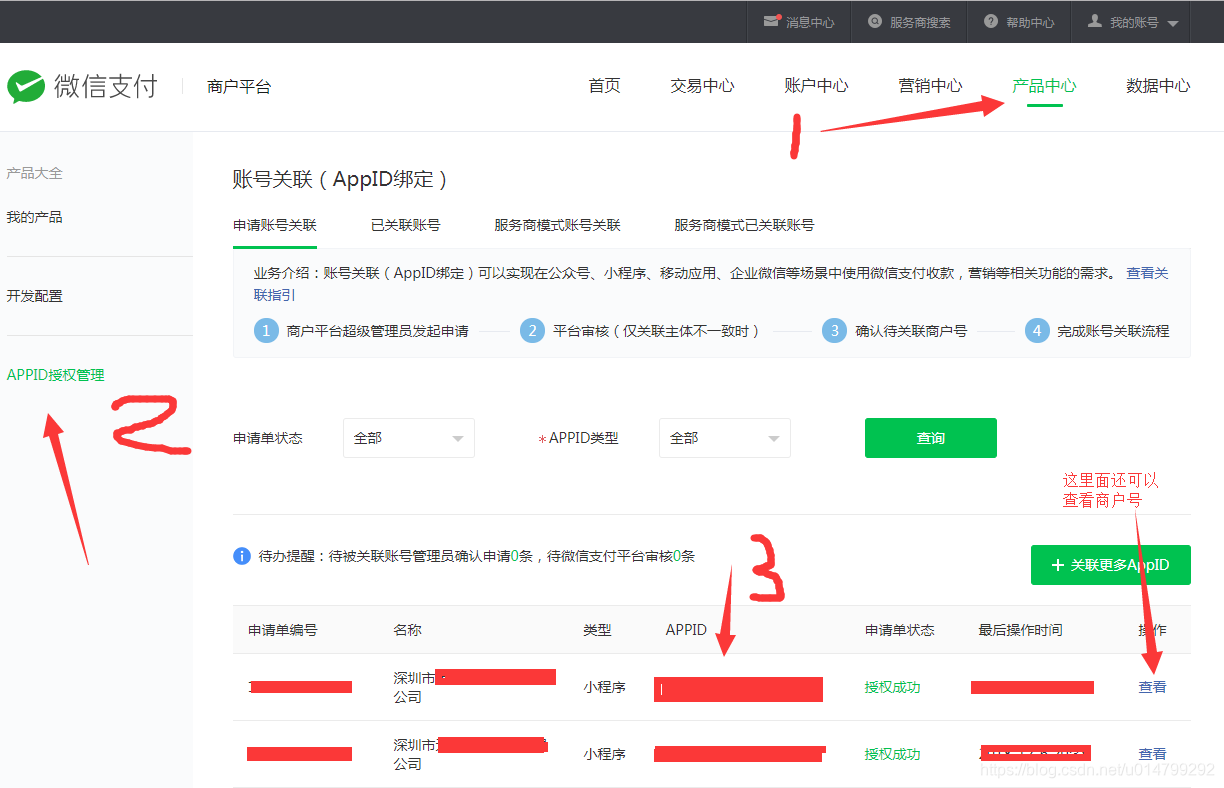Click the 微信支付 logo
Screen dimensions: 1224x788
pos(83,86)
